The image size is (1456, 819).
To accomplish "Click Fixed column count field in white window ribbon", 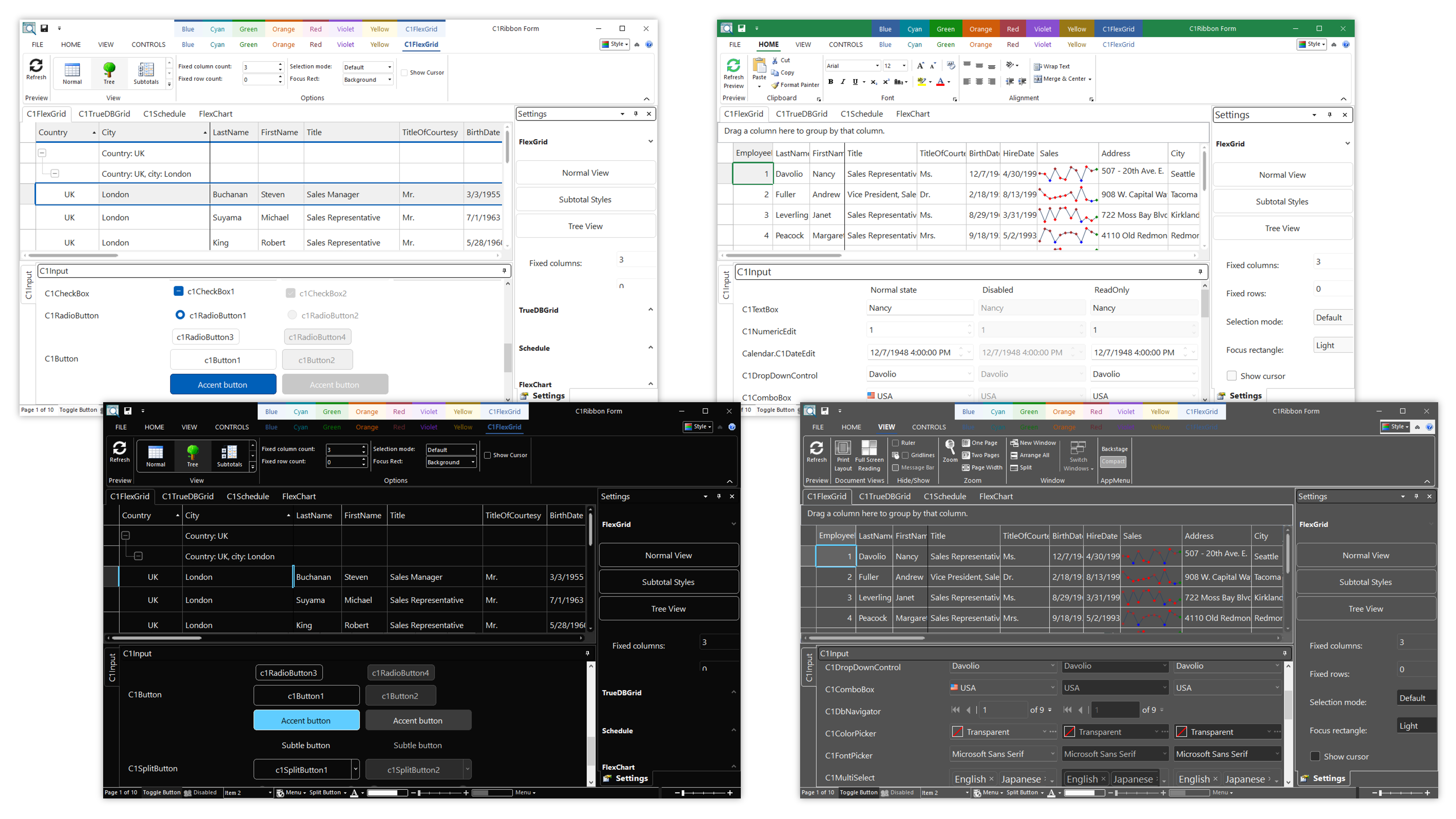I will pos(262,67).
